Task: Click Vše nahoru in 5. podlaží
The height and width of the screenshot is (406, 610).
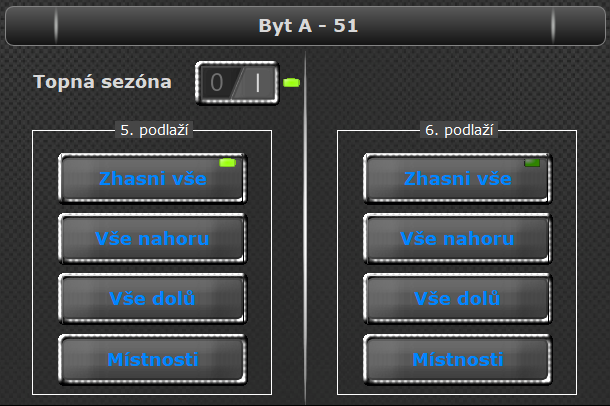Action: pyautogui.click(x=152, y=238)
